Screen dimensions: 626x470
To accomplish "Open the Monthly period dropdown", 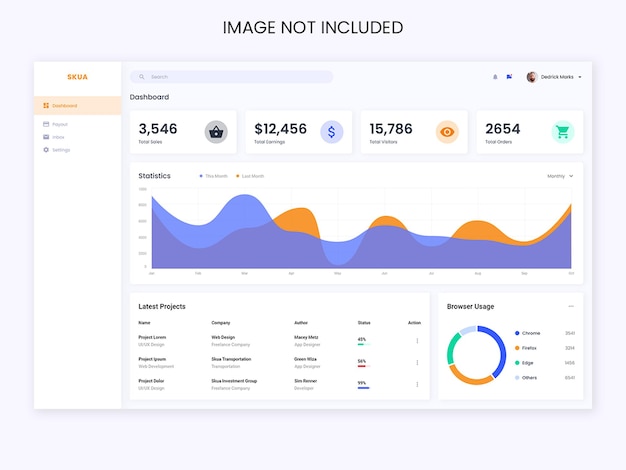I will pyautogui.click(x=560, y=176).
